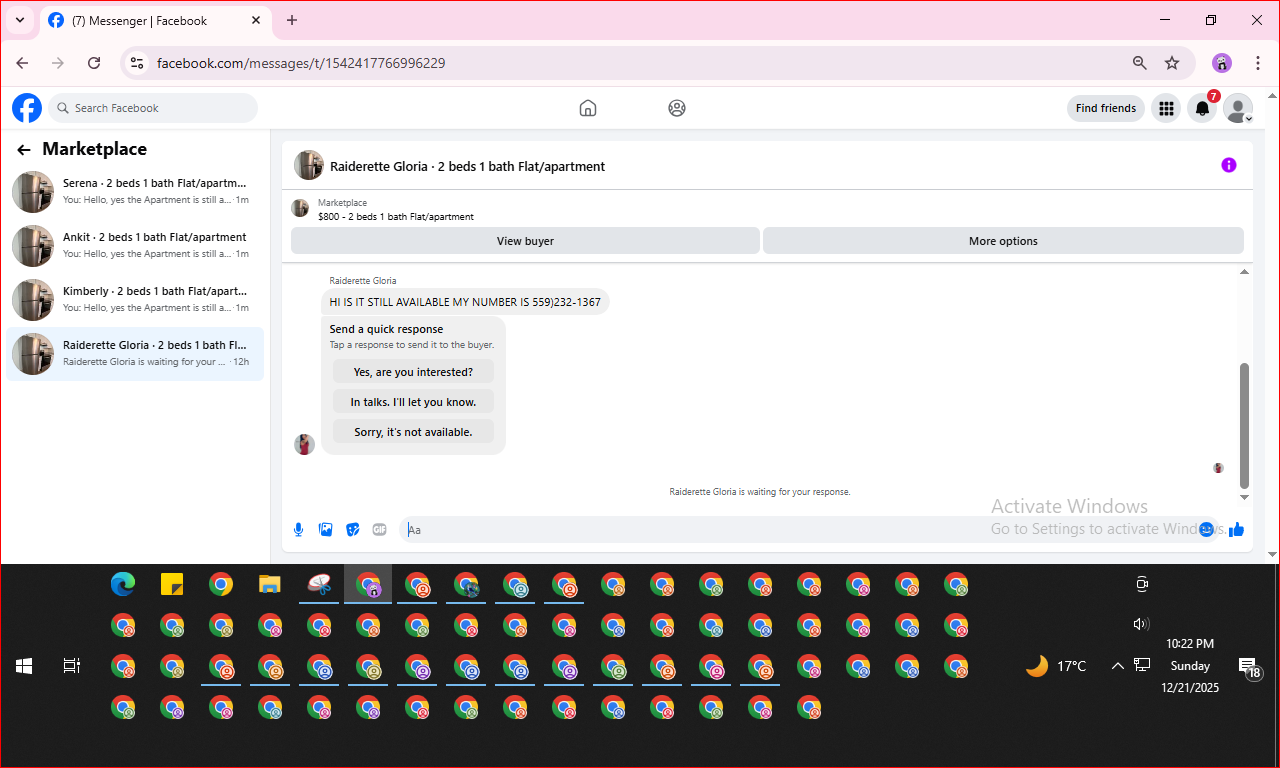
Task: Open the Groups icon in Facebook header
Action: [x=677, y=108]
